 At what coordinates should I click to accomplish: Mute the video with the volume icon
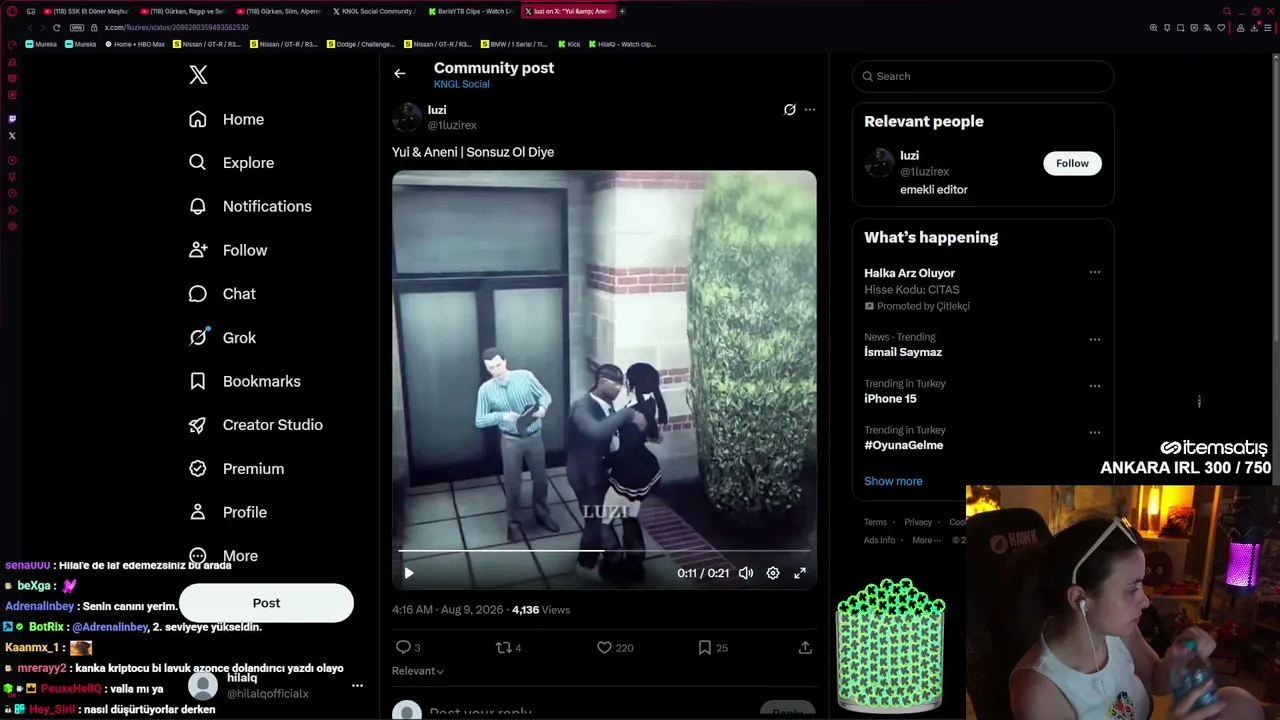(746, 573)
